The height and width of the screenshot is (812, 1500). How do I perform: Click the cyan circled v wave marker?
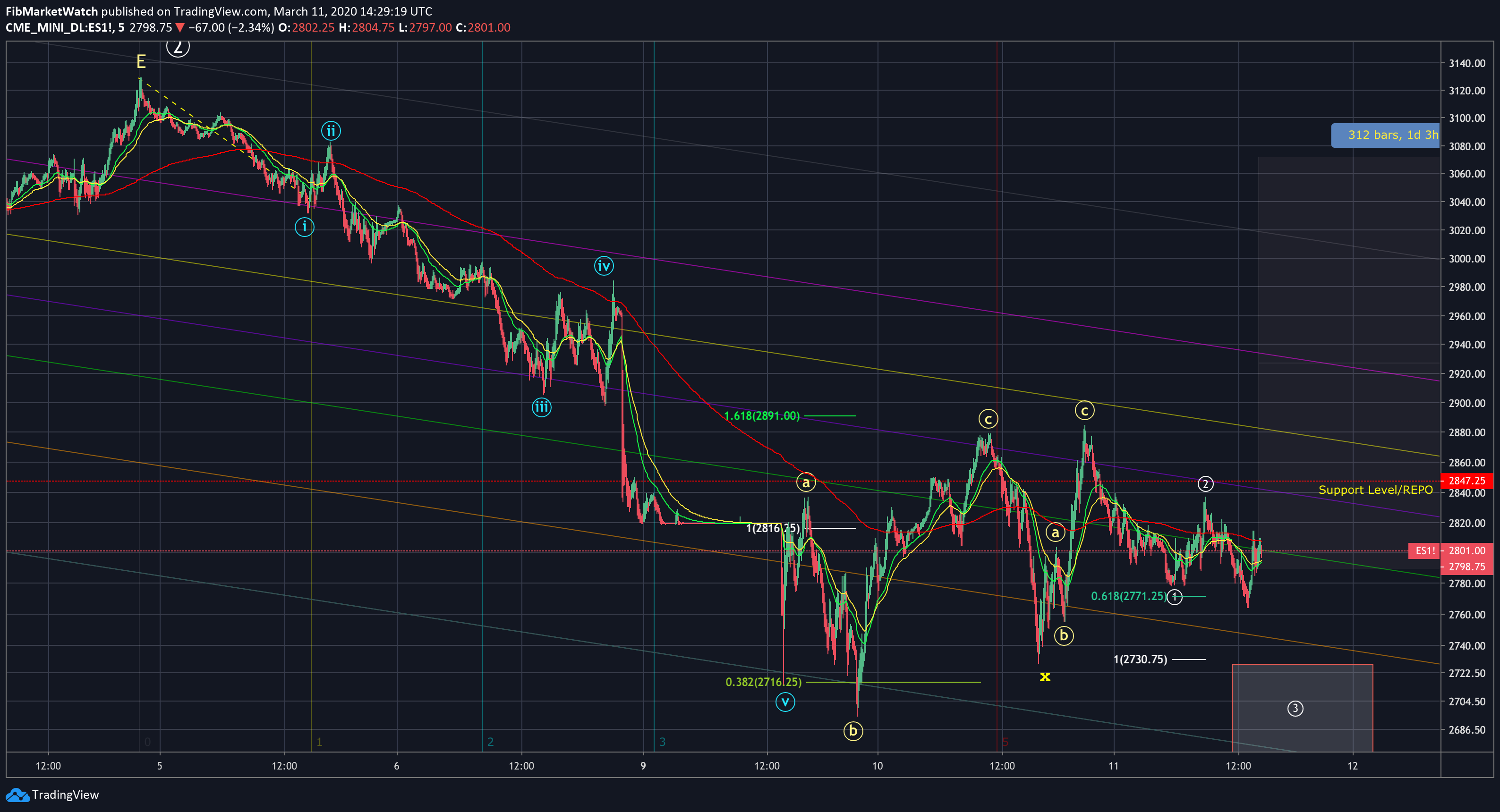pos(785,702)
